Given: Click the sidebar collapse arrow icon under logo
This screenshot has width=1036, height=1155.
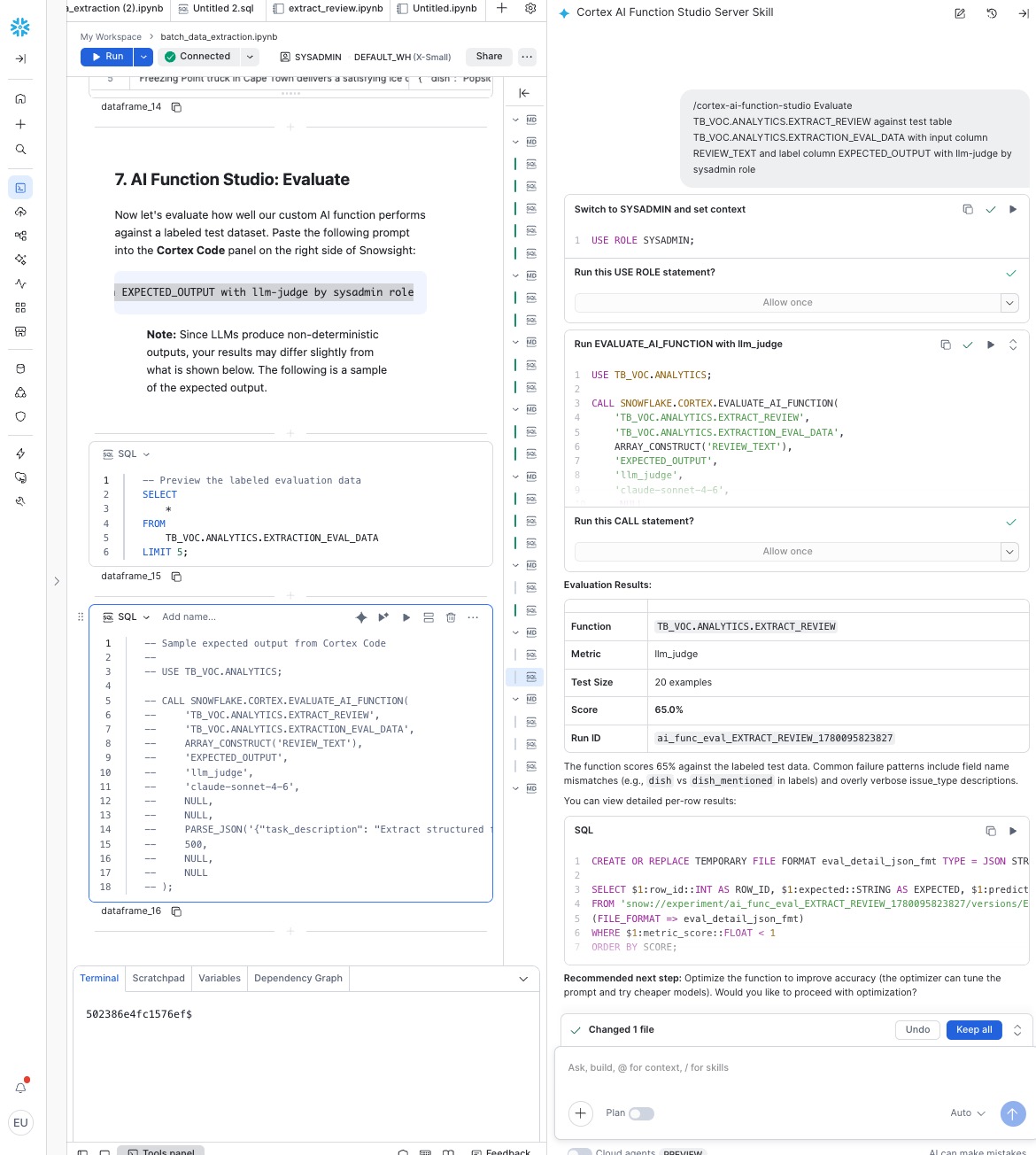Looking at the screenshot, I should click(x=20, y=58).
